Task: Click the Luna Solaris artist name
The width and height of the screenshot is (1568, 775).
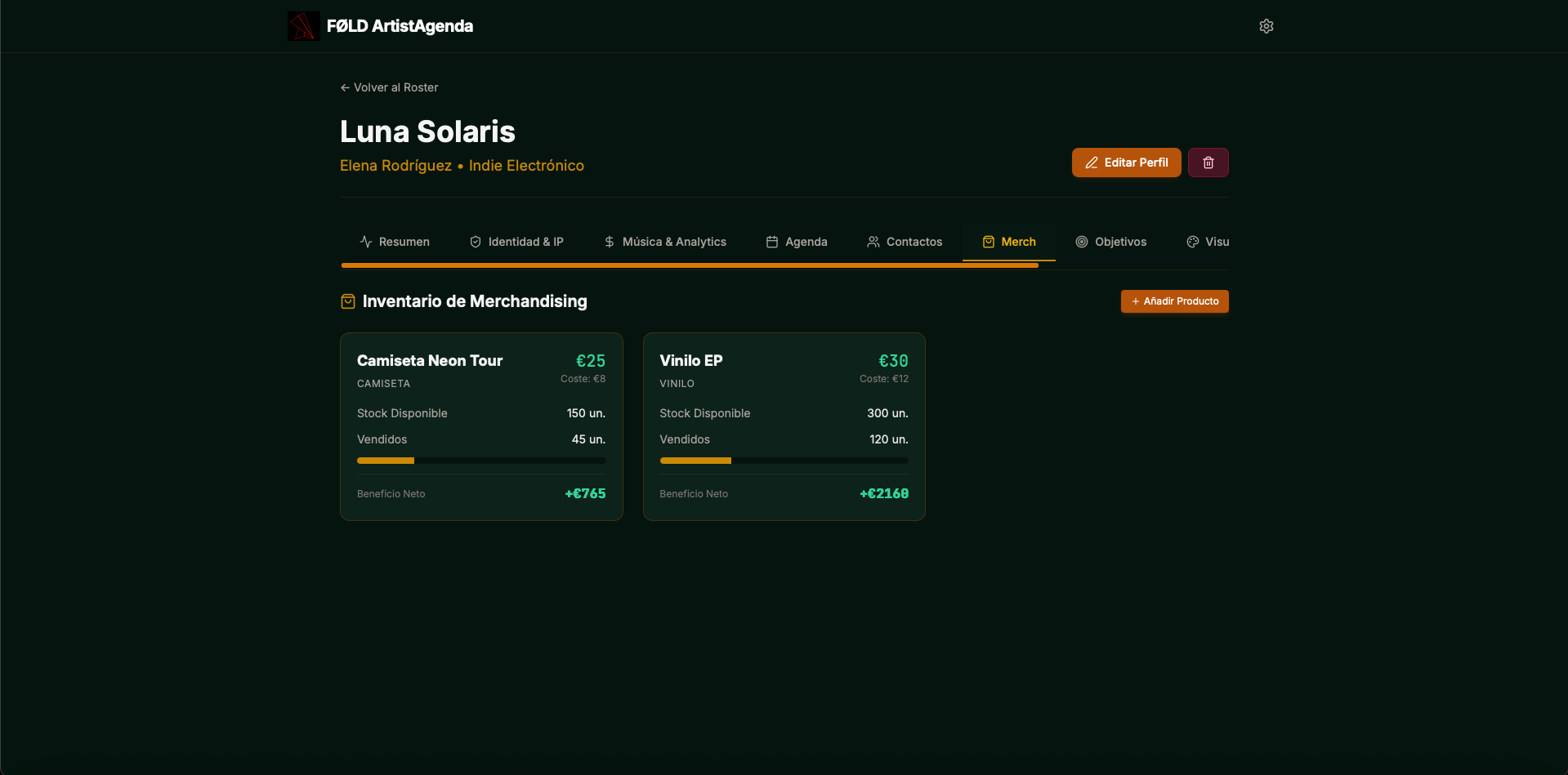Action: [427, 131]
